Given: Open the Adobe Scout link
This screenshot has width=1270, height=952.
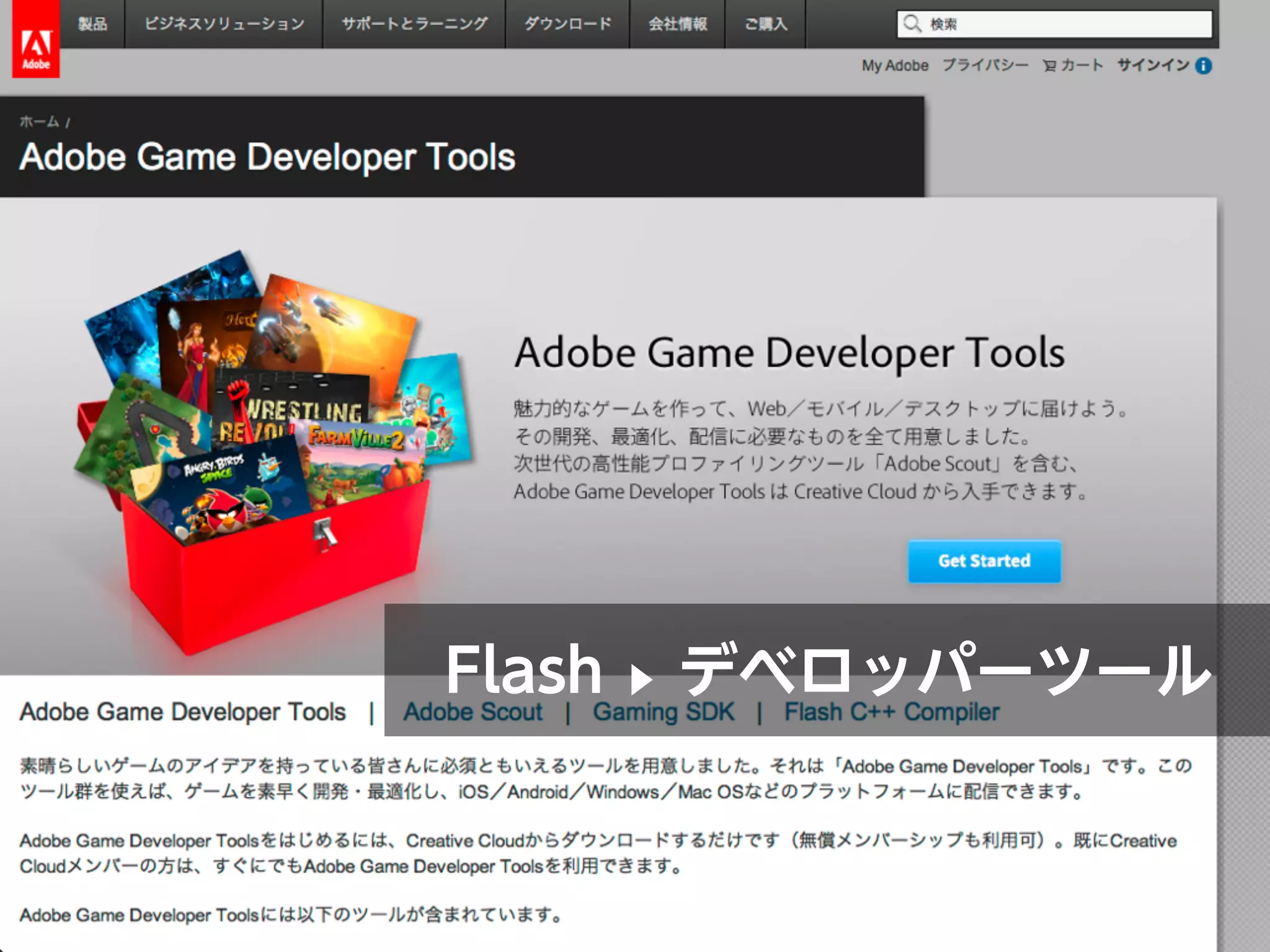Looking at the screenshot, I should pyautogui.click(x=473, y=712).
